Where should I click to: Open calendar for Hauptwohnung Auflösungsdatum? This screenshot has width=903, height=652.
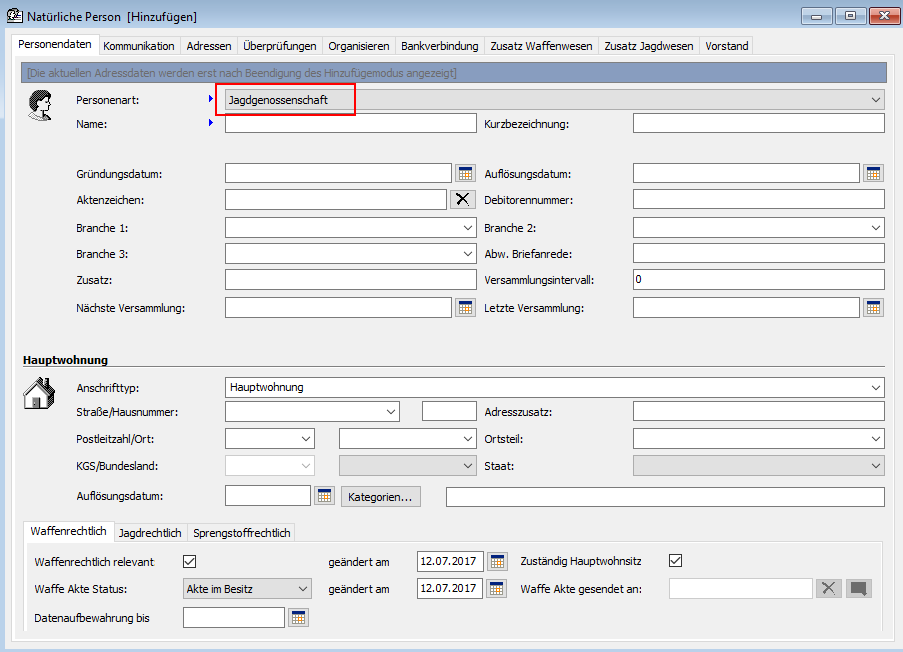[324, 496]
